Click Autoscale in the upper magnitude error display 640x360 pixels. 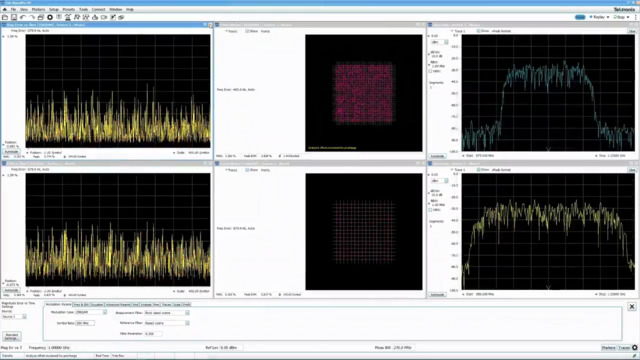[11, 151]
